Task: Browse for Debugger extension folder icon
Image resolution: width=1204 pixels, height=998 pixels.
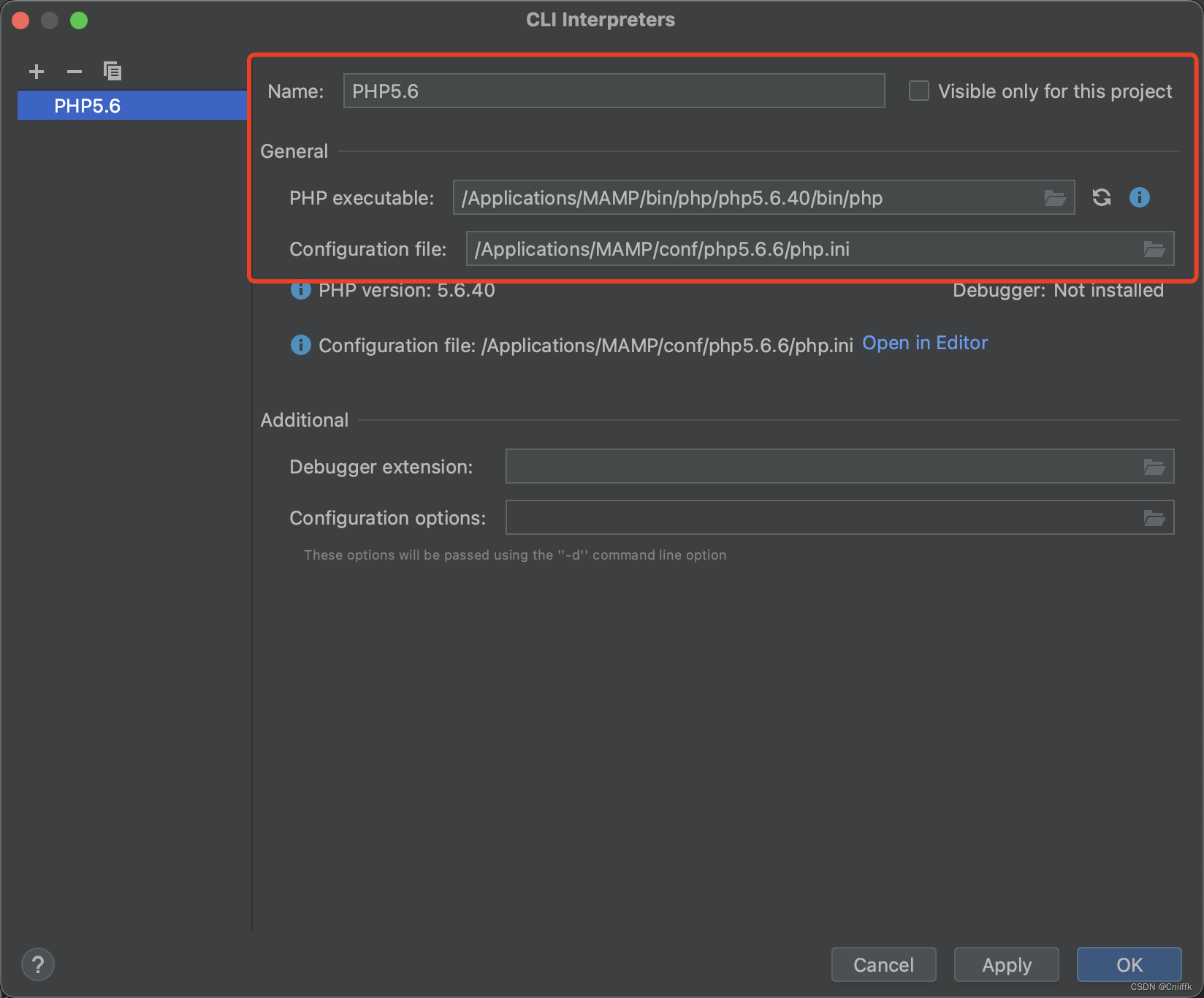Action: point(1154,467)
